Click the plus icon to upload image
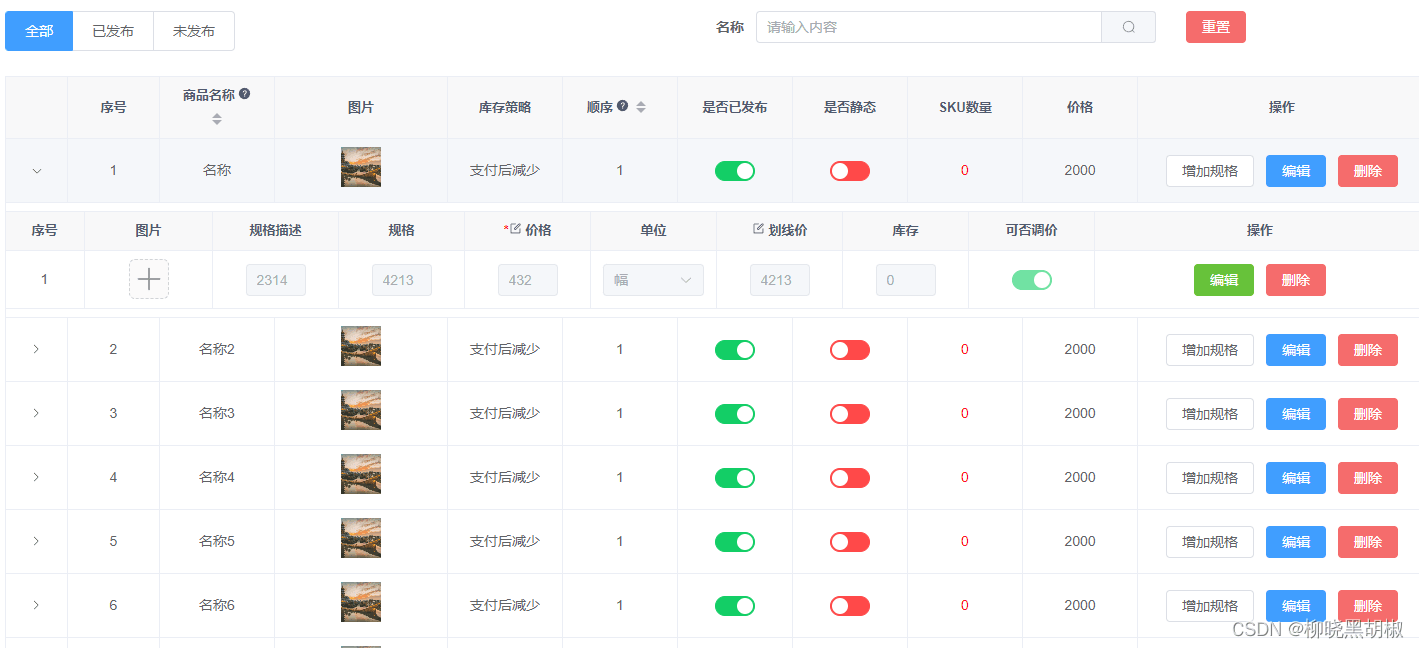The width and height of the screenshot is (1419, 648). pos(149,279)
